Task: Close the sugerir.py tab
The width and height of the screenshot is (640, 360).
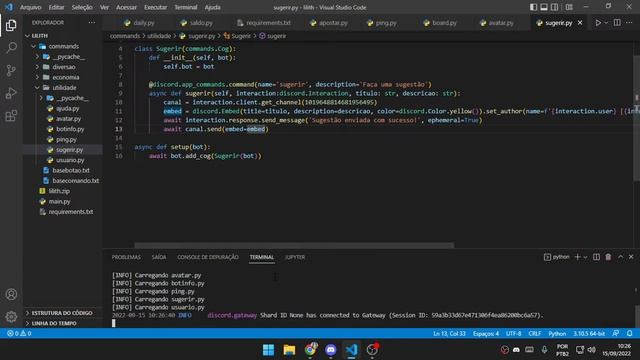Action: coord(580,23)
